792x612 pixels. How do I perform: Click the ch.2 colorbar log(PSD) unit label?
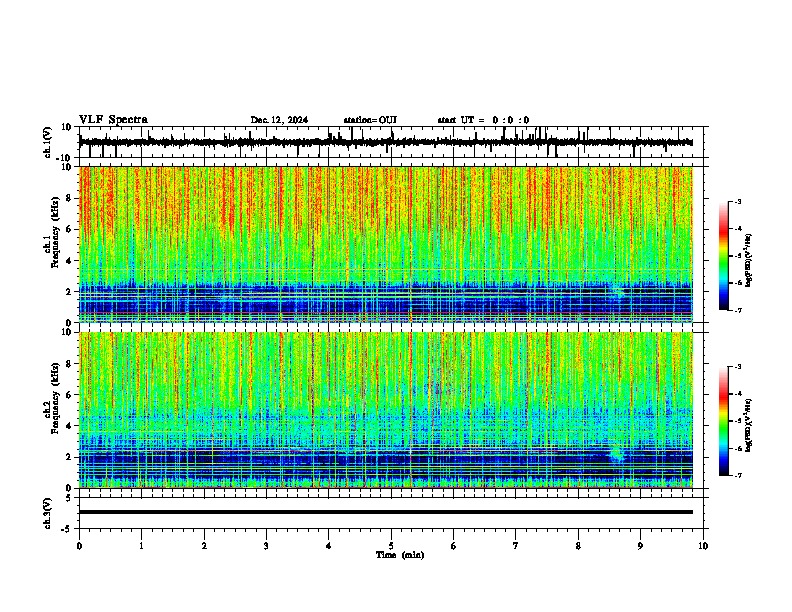pyautogui.click(x=749, y=425)
